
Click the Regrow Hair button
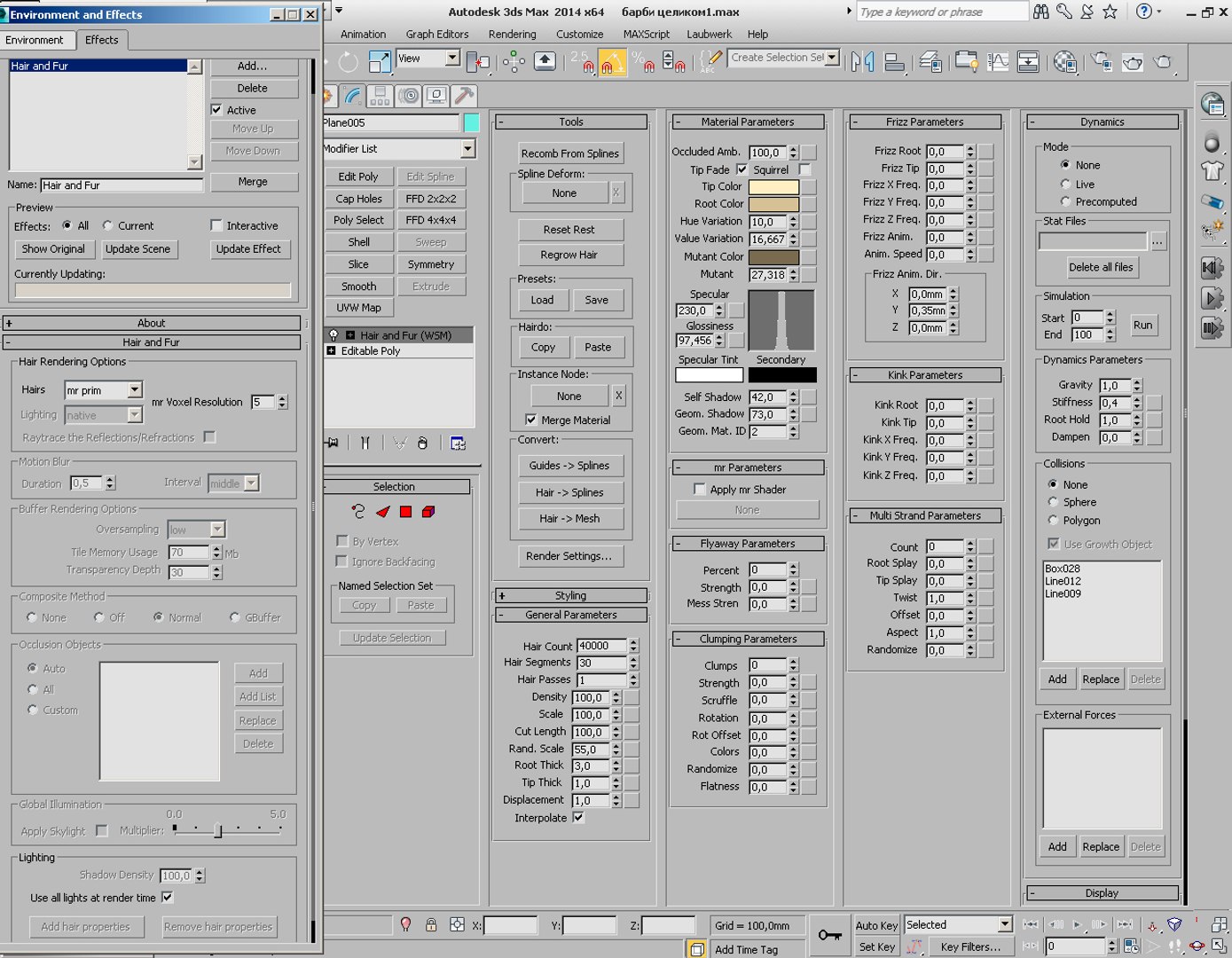(x=569, y=255)
